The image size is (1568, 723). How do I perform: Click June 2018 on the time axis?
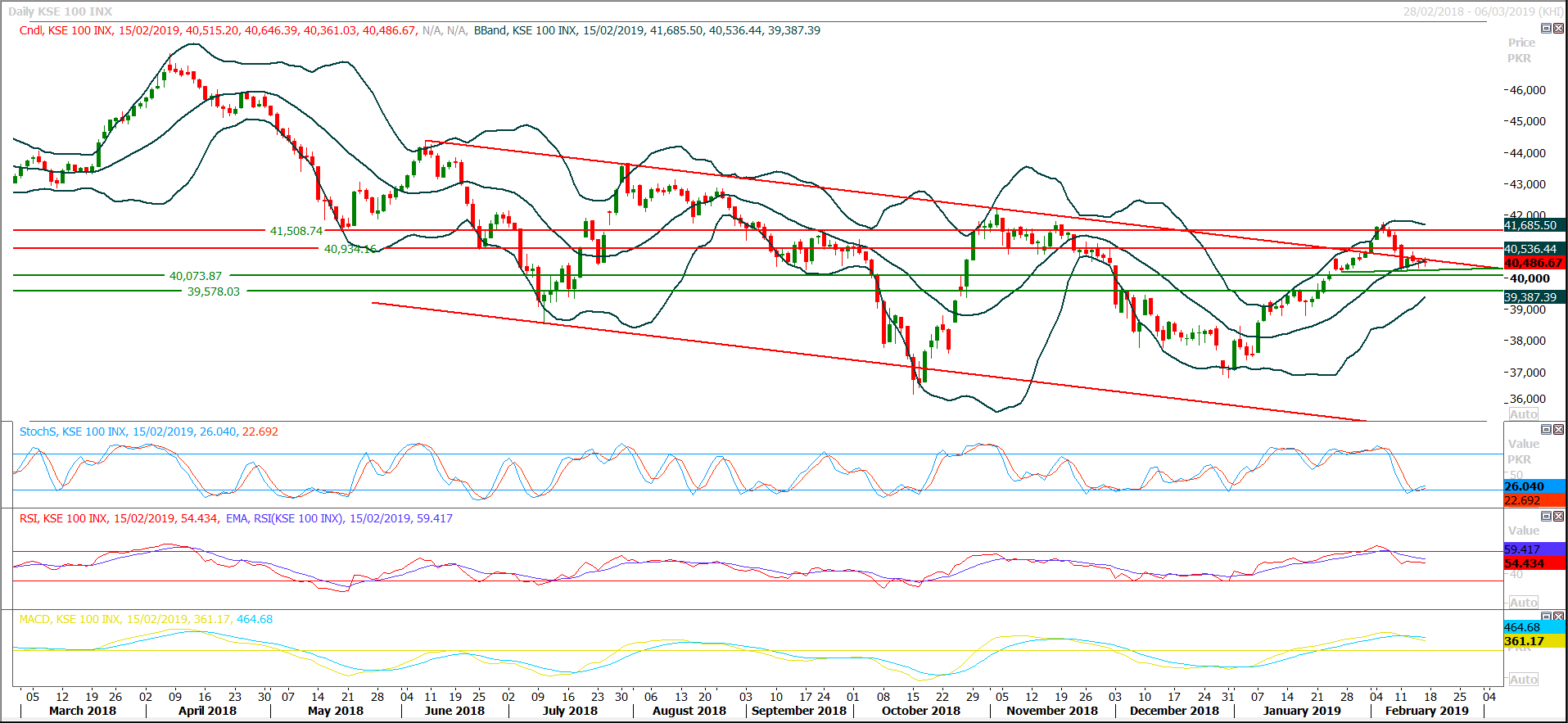point(454,711)
